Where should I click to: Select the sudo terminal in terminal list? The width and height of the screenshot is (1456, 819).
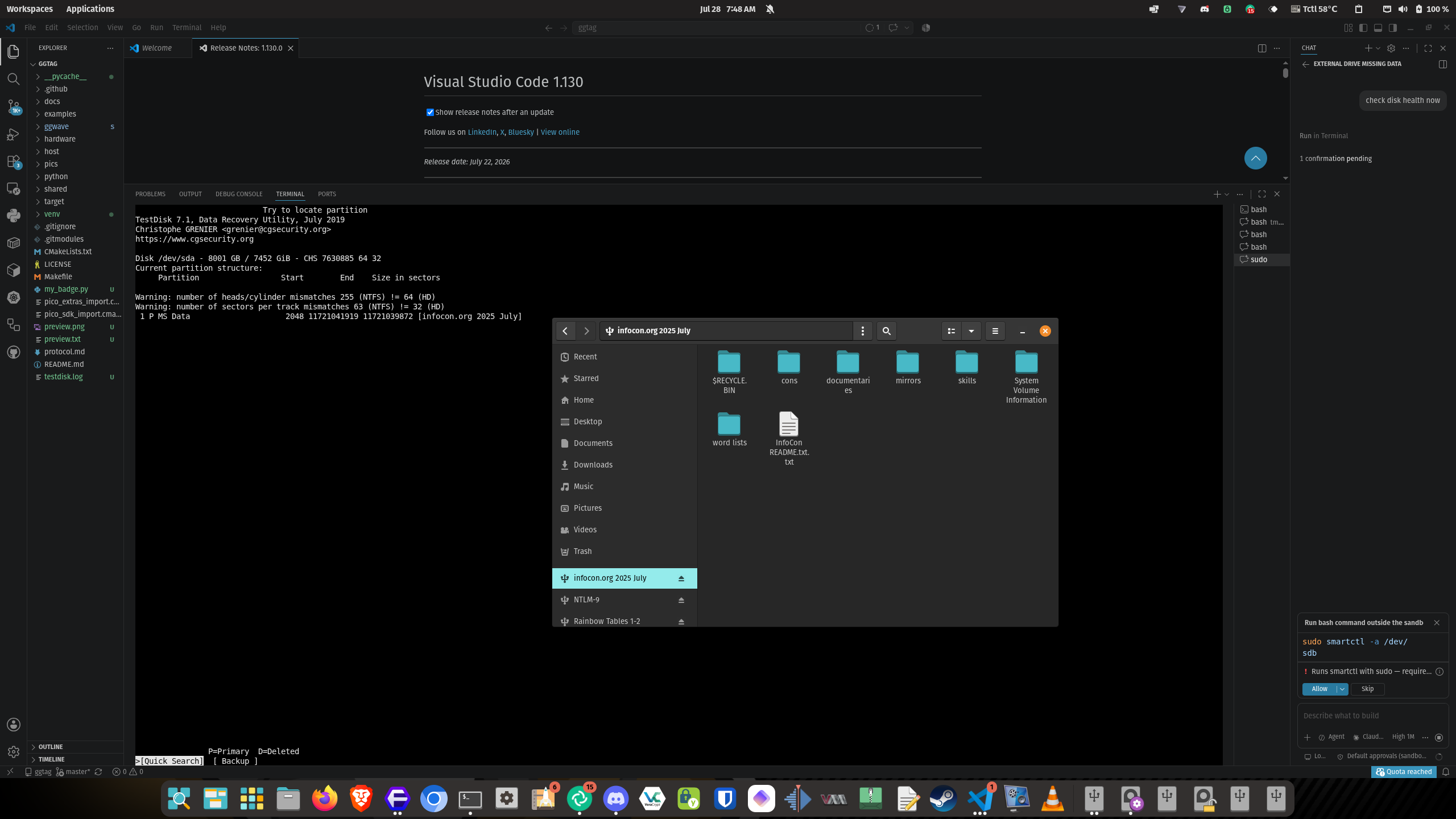tap(1262, 260)
